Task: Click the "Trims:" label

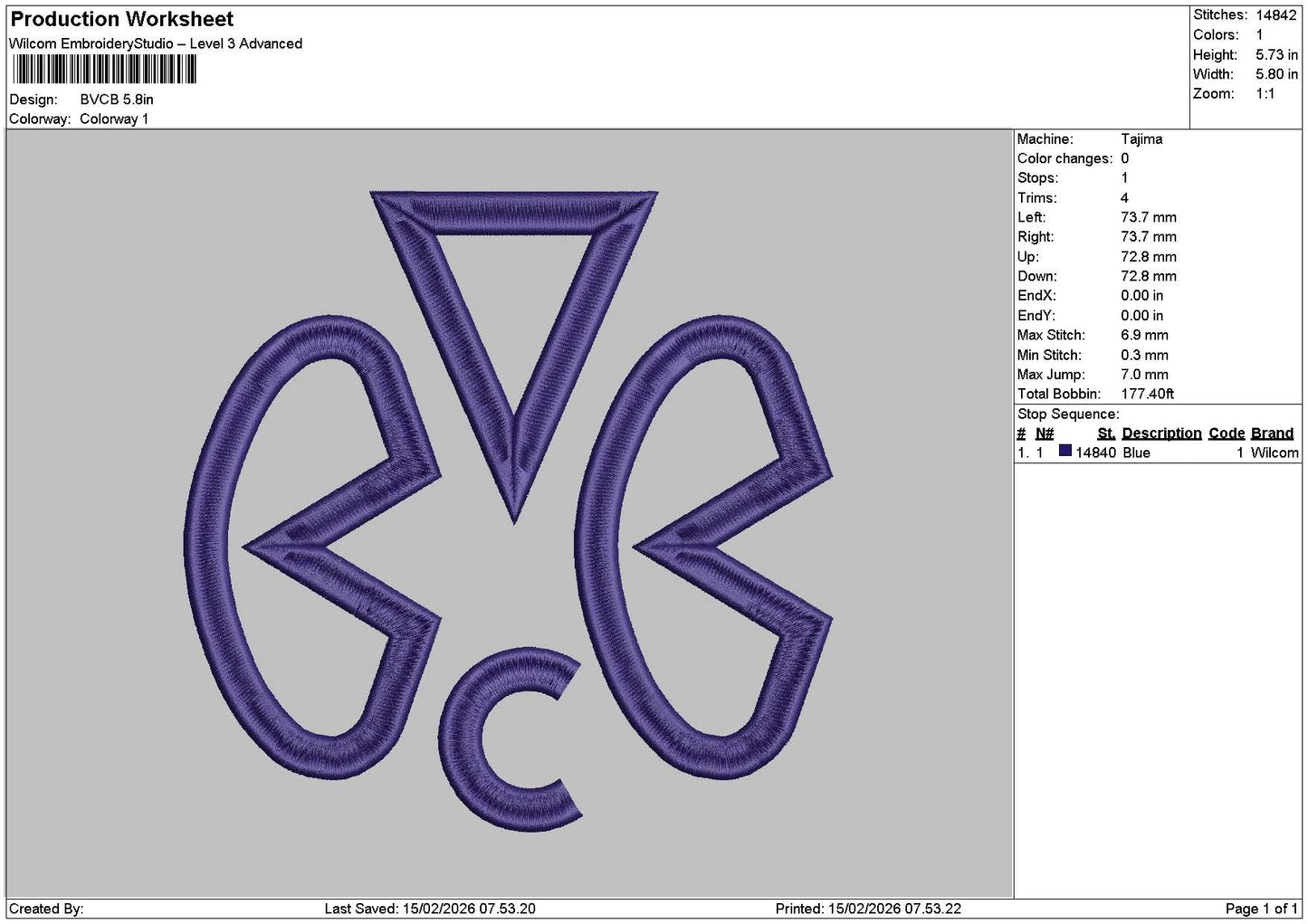Action: (x=1036, y=198)
